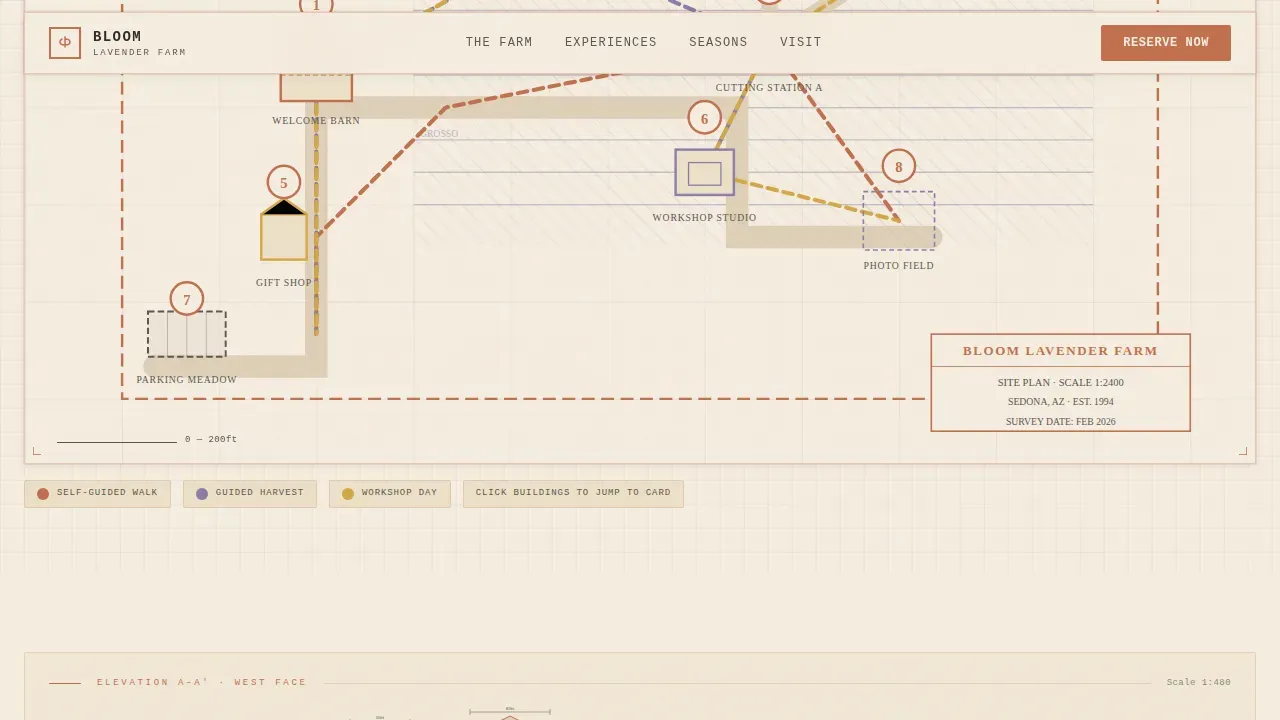Screen dimensions: 1280x720
Task: Open the Visit nav link
Action: pyautogui.click(x=801, y=43)
